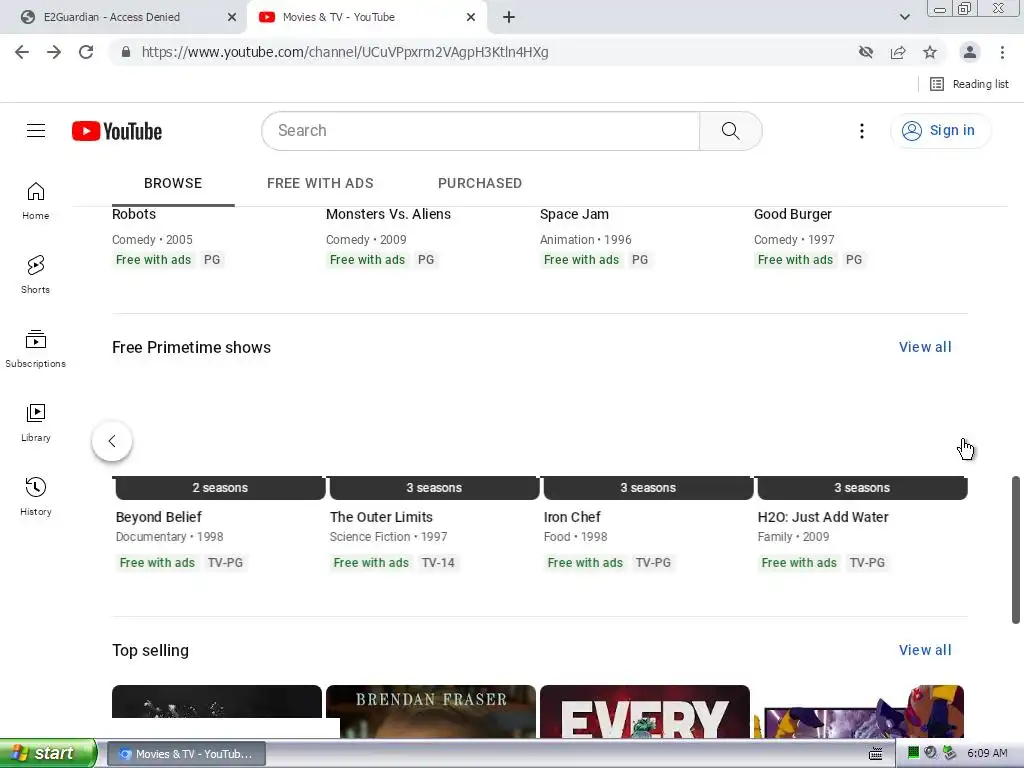Expand the tab search chevron
The image size is (1024, 768).
904,17
